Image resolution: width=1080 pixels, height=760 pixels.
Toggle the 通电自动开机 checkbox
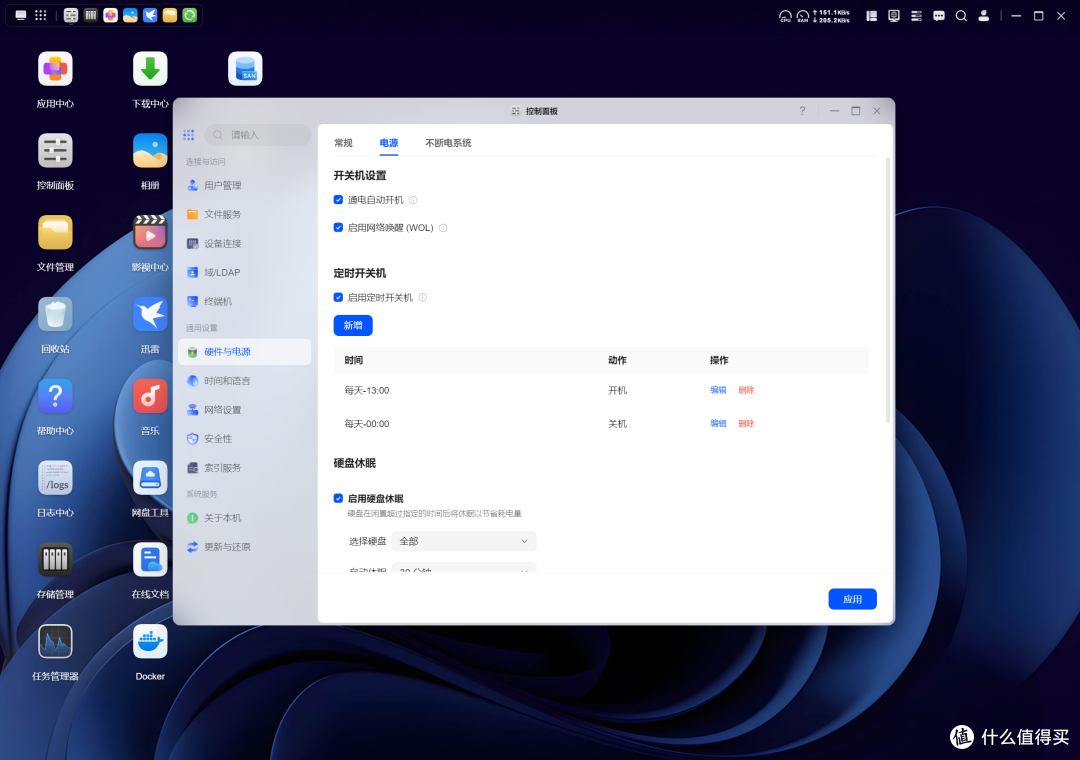[338, 200]
